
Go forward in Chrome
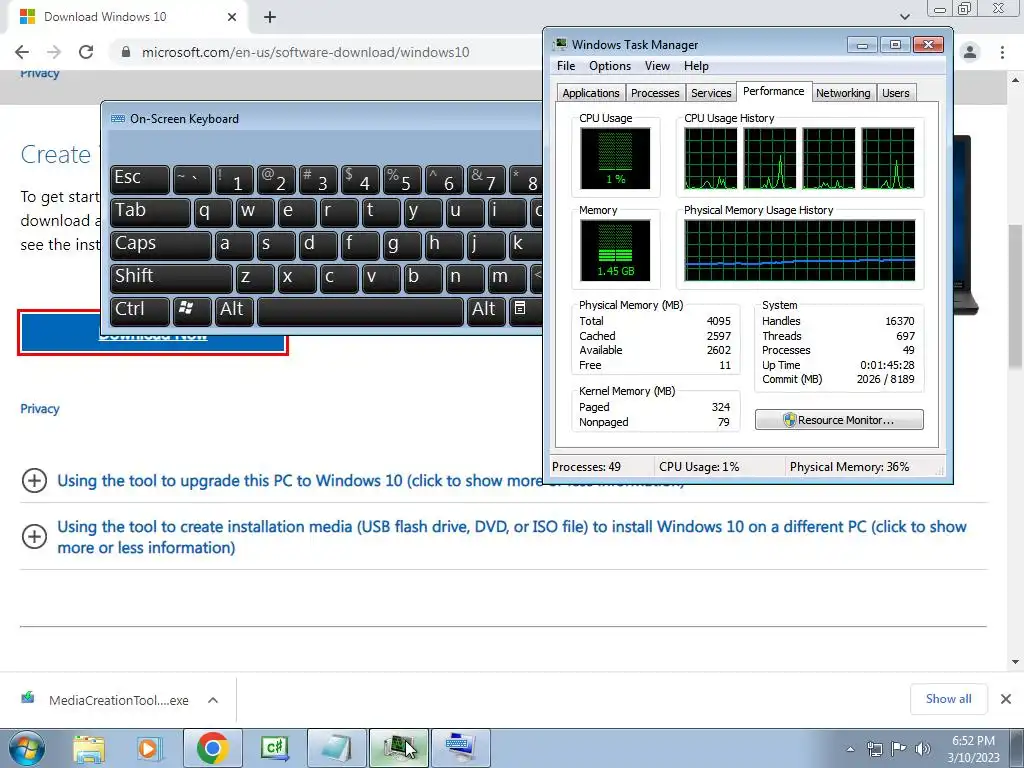point(54,52)
